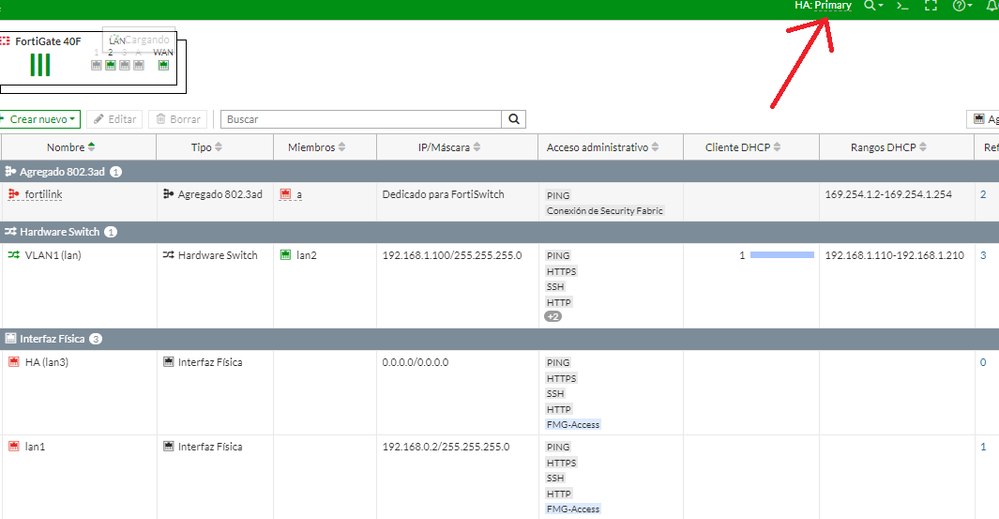
Task: Select IP 192.168.0.2/255.255.255.0 cell
Action: [x=446, y=447]
